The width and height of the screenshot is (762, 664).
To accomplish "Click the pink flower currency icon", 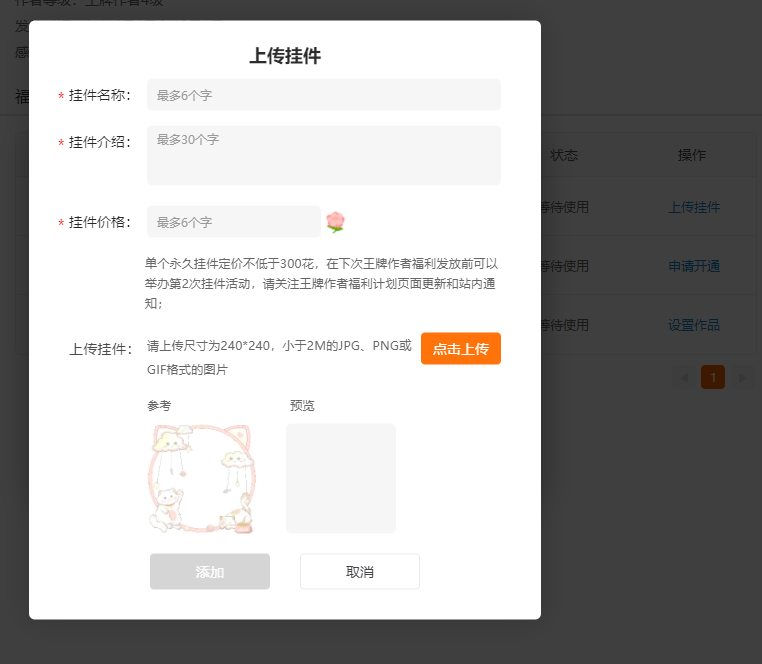I will pos(335,222).
